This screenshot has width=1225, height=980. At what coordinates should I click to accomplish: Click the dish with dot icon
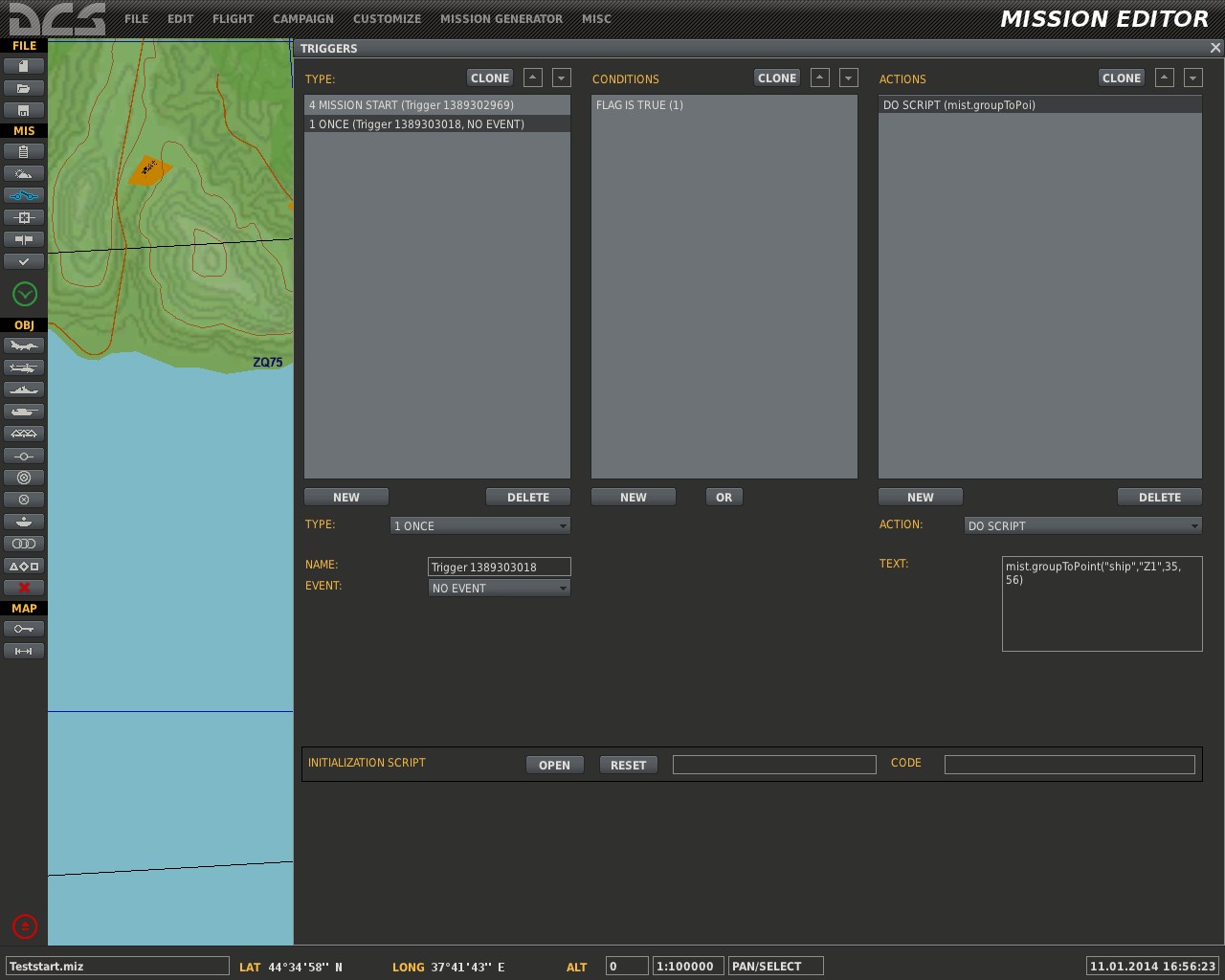[x=24, y=522]
